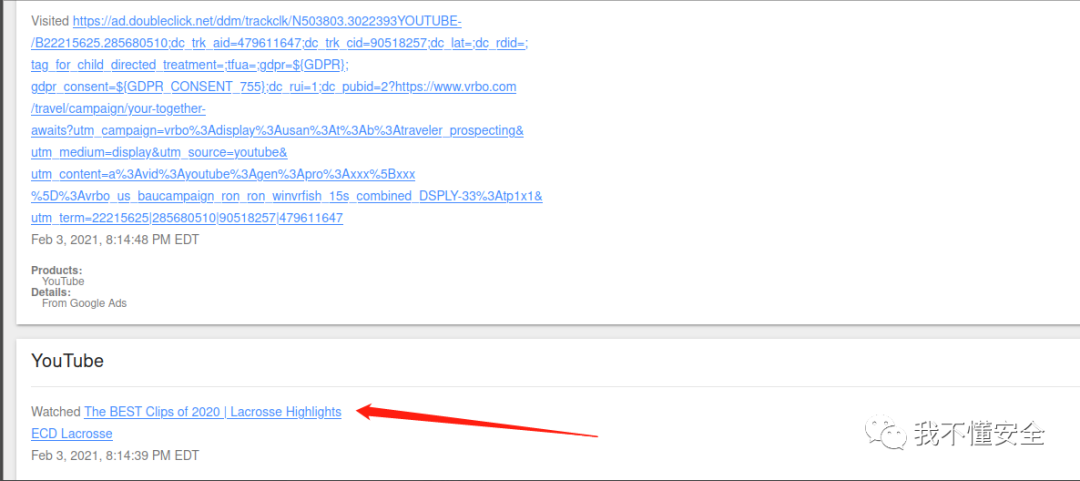This screenshot has height=481, width=1080.
Task: Select the 8:14:48 PM EDT timestamp
Action: [115, 240]
